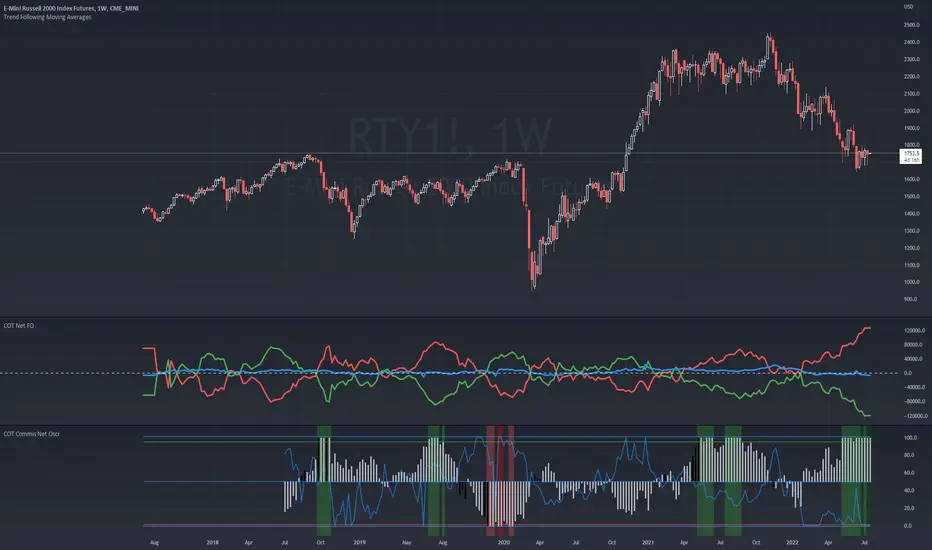Click the USD currency label on price axis

click(x=908, y=7)
